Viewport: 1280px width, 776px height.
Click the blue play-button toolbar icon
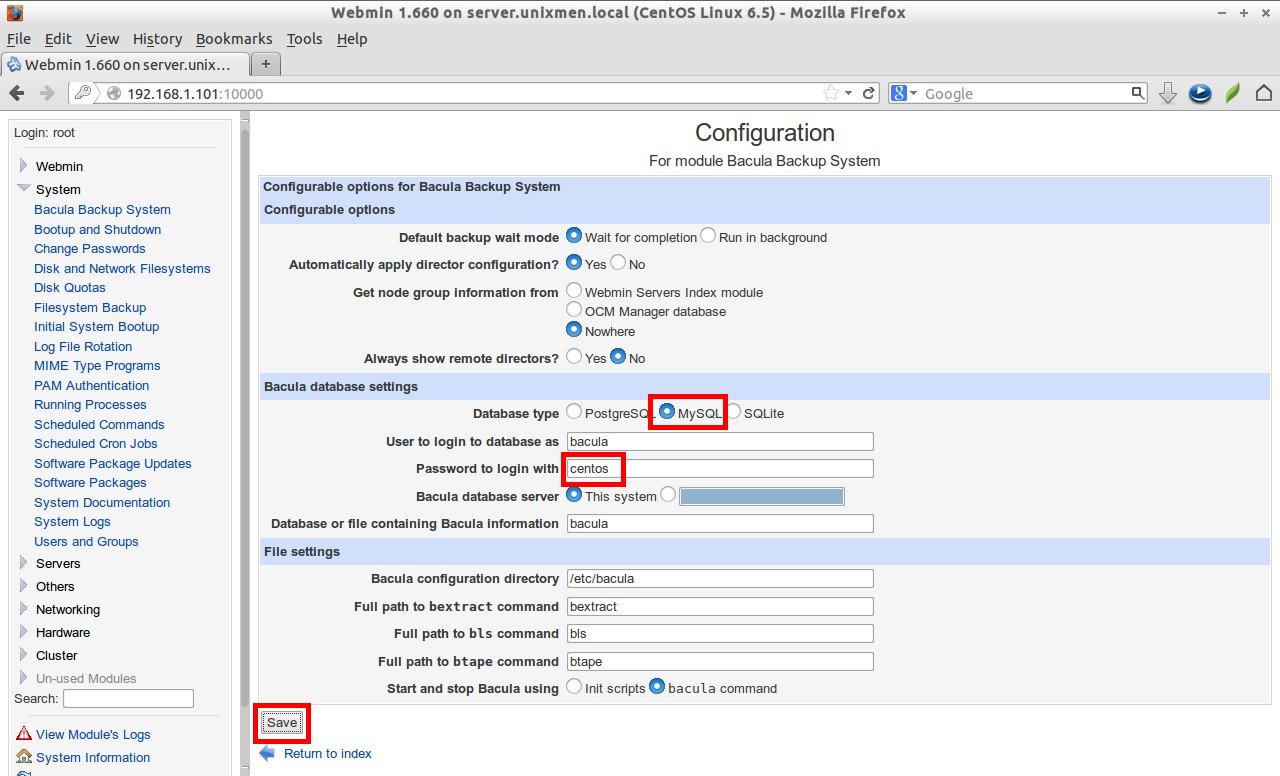[x=1200, y=93]
